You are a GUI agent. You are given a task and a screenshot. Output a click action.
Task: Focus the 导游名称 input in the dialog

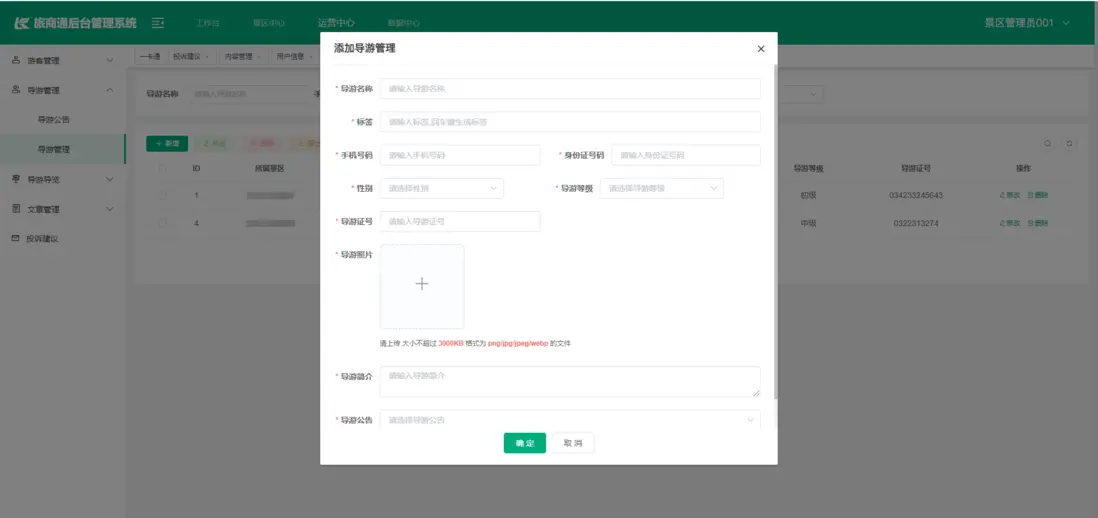(x=570, y=89)
